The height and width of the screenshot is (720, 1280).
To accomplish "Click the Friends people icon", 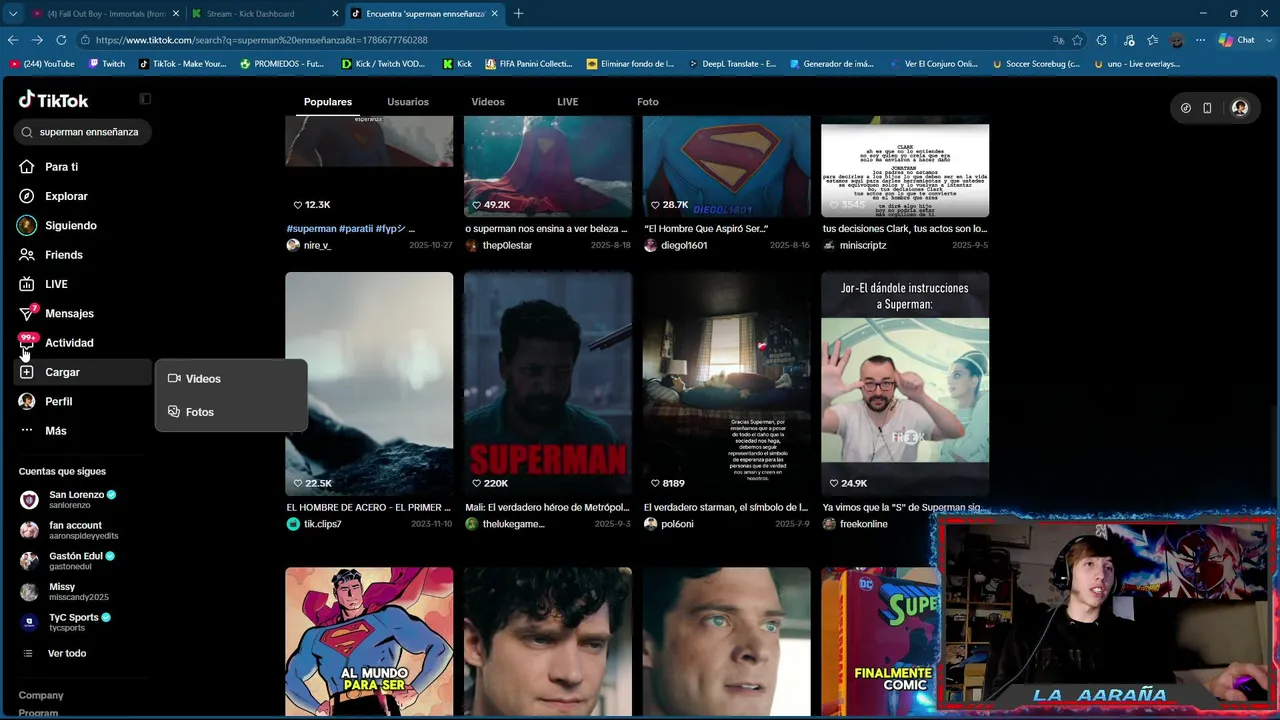I will (x=27, y=255).
